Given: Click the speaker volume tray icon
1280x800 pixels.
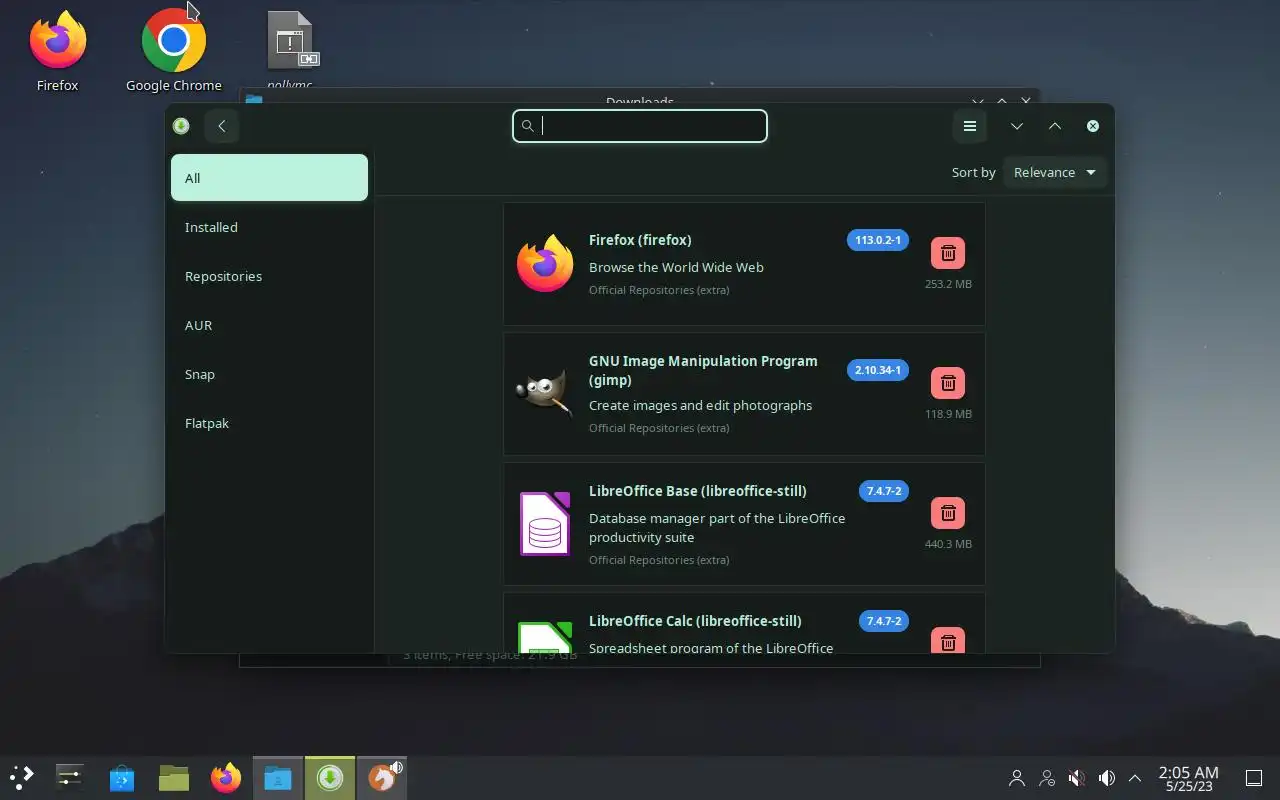Looking at the screenshot, I should (1106, 778).
